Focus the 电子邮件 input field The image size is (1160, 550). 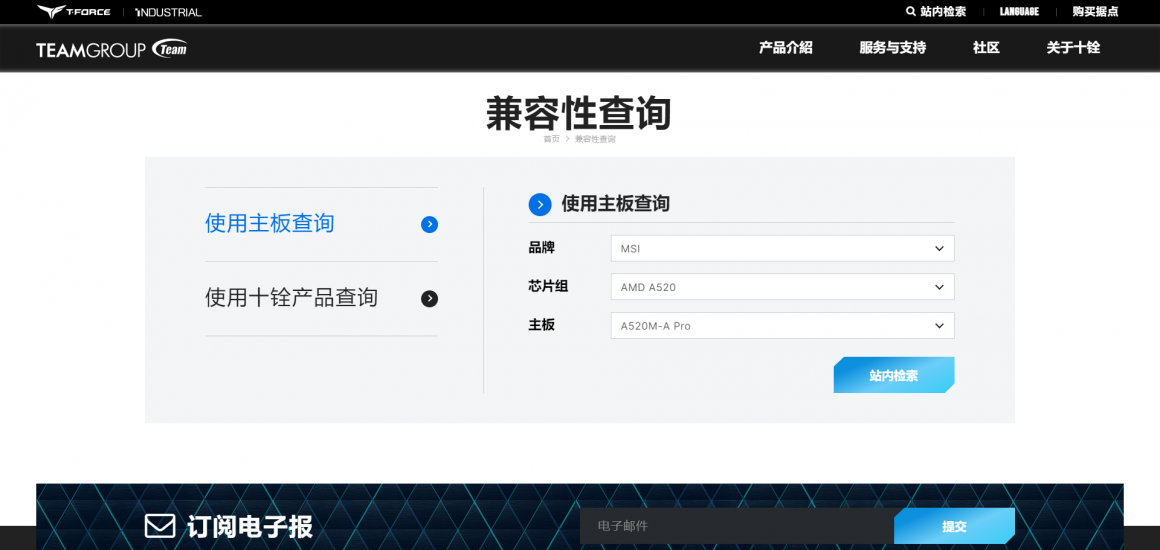click(737, 526)
